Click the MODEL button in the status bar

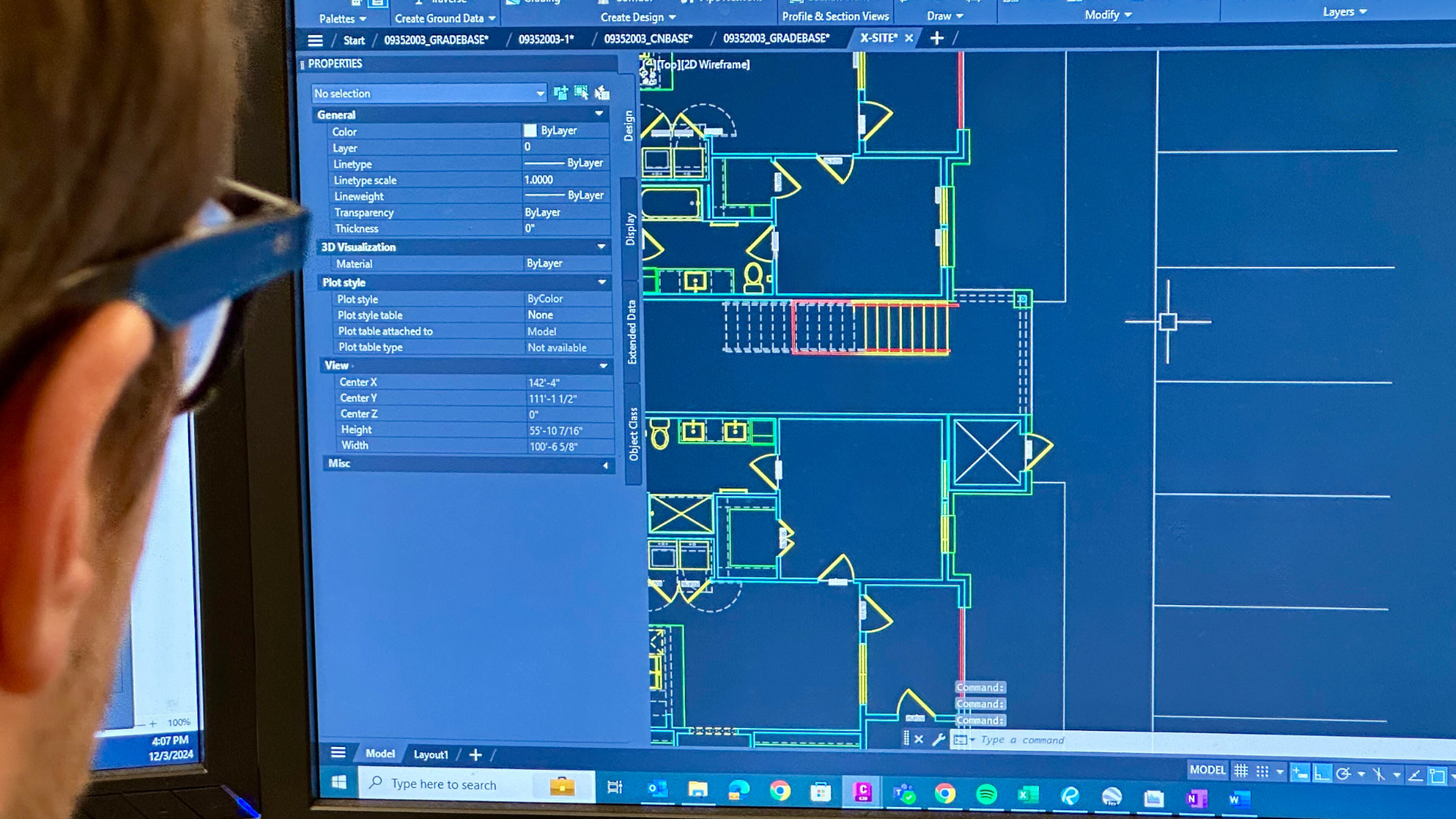coord(1208,770)
